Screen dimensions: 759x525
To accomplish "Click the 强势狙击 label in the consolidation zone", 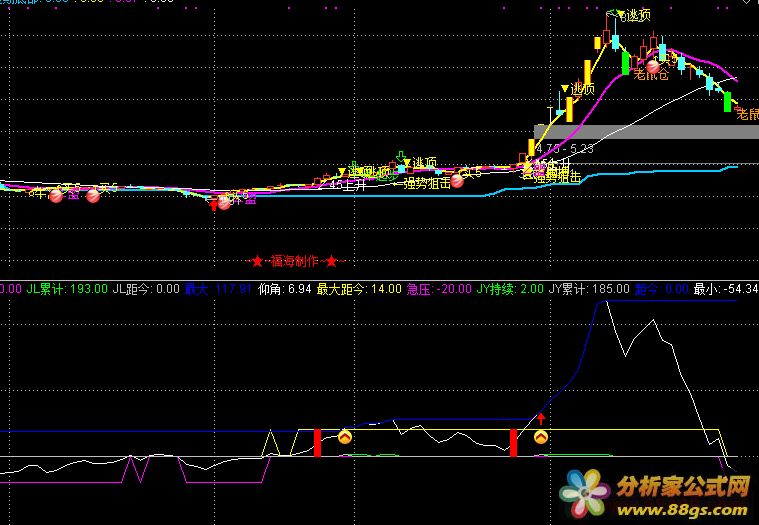I will 426,183.
